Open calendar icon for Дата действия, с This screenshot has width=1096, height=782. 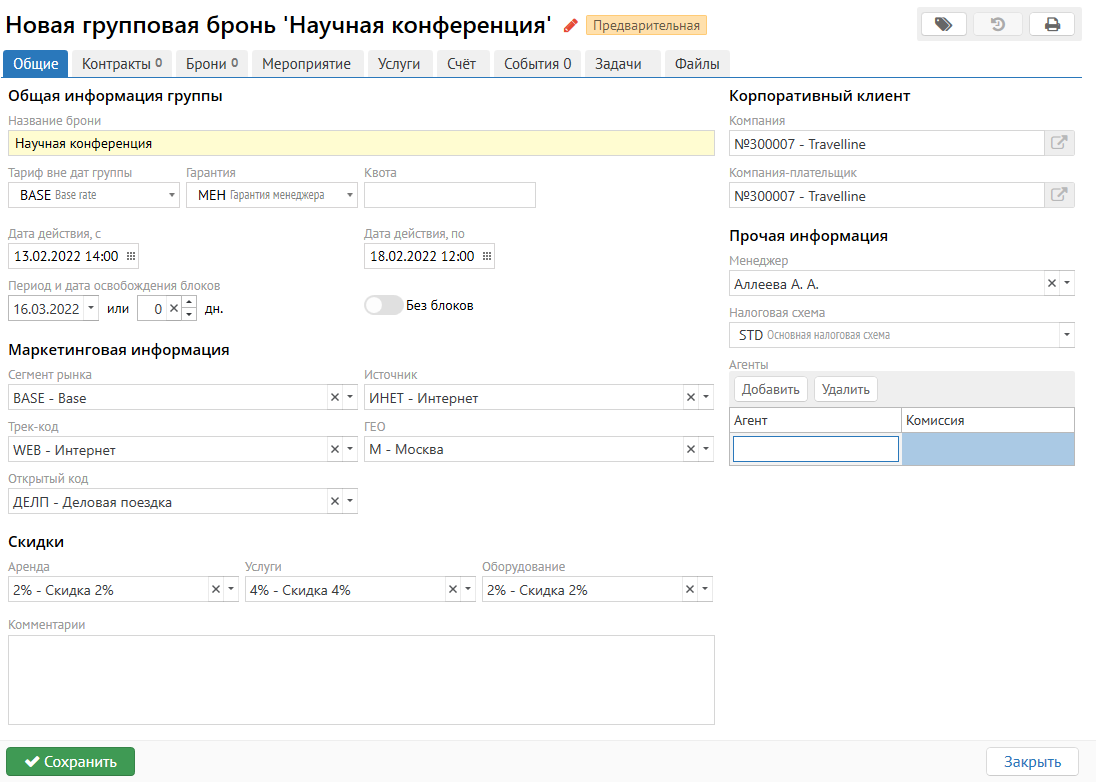point(130,256)
